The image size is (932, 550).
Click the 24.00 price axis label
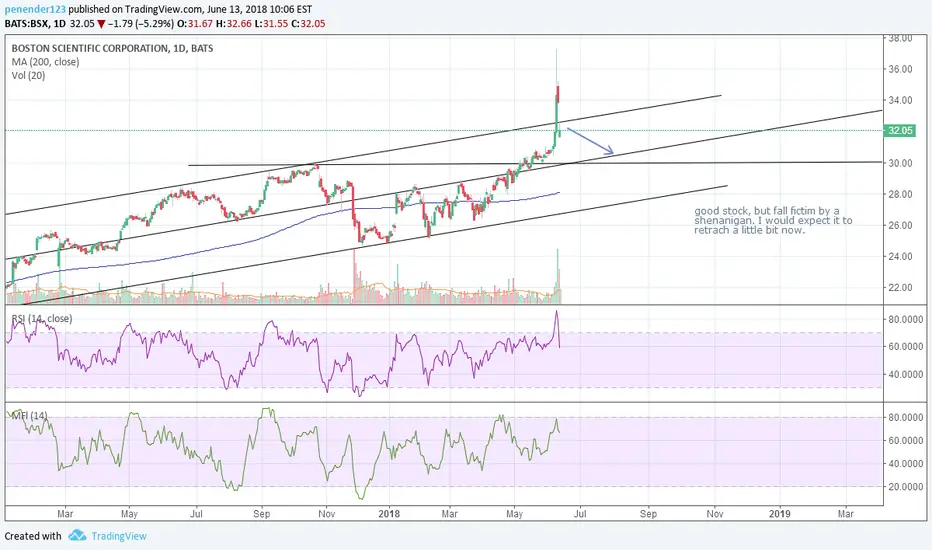tap(900, 256)
